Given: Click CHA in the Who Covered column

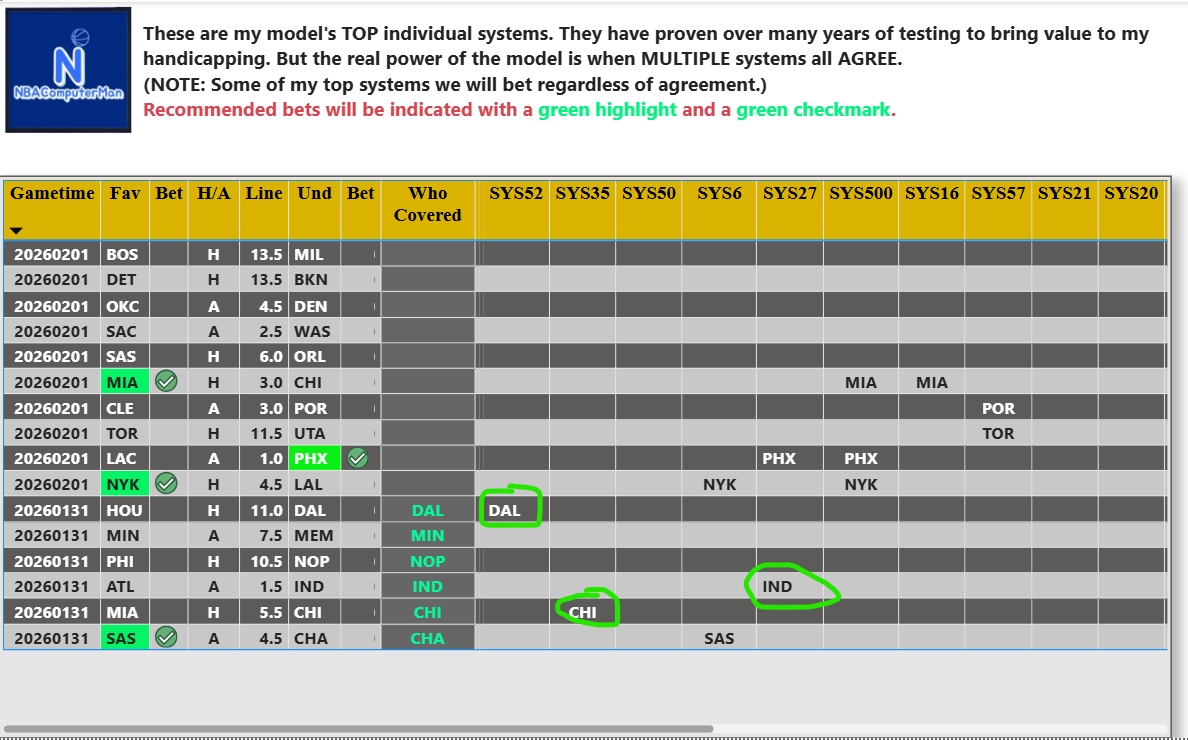Looking at the screenshot, I should pyautogui.click(x=427, y=638).
